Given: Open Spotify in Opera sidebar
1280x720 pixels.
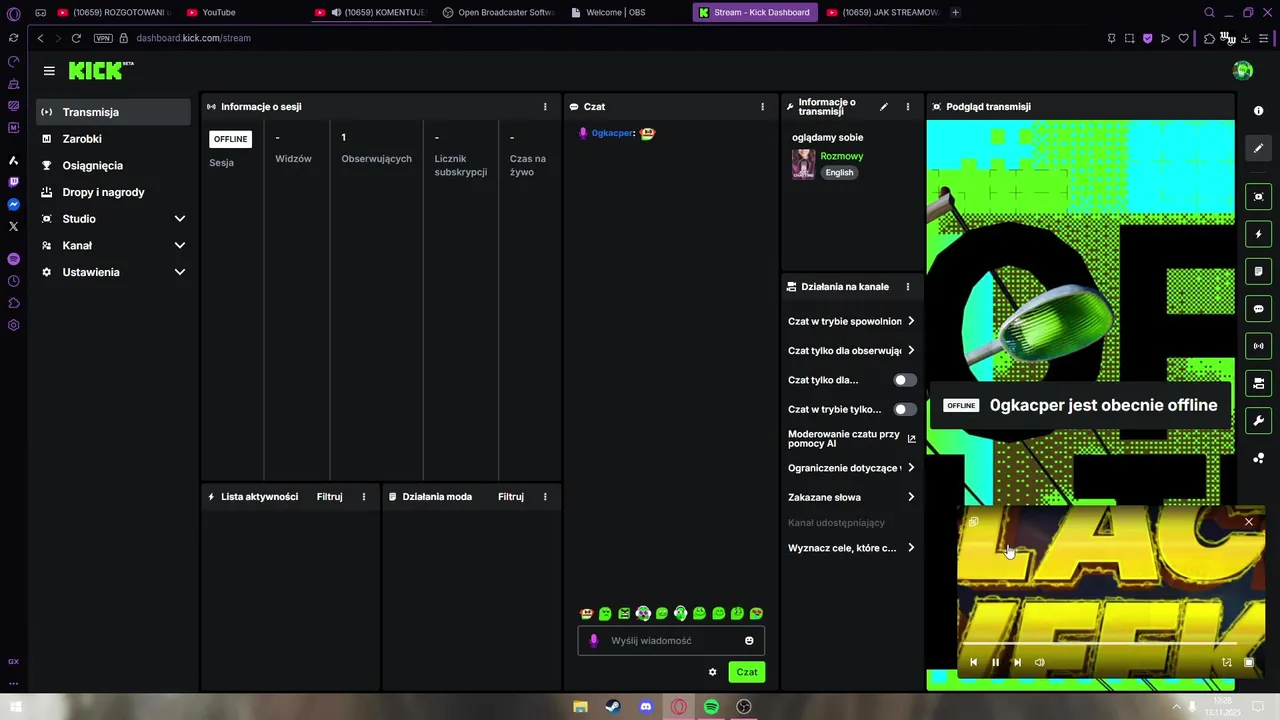Looking at the screenshot, I should 13,259.
